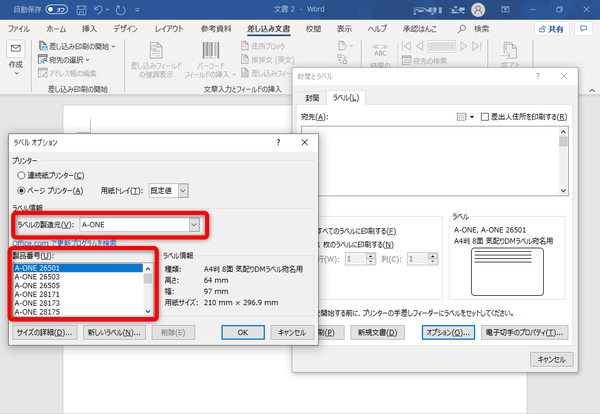Select 連続紙プリンター radio button
The height and width of the screenshot is (414, 600).
tap(21, 175)
